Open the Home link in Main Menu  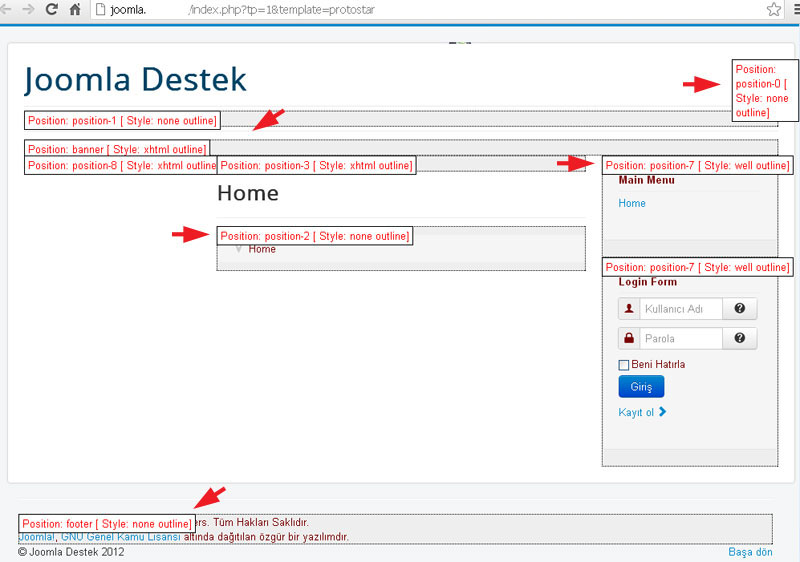(x=632, y=203)
